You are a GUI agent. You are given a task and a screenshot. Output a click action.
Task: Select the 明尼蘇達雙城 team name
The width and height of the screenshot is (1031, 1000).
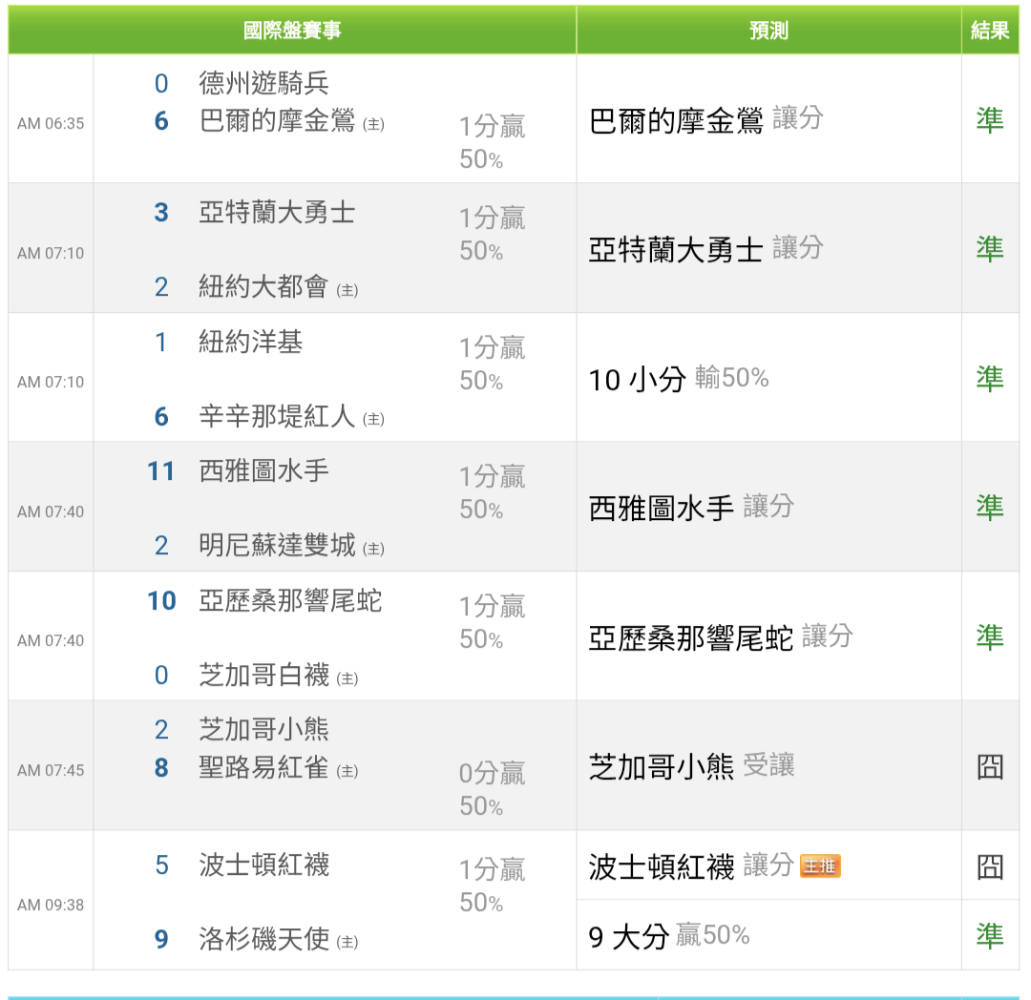(x=277, y=545)
